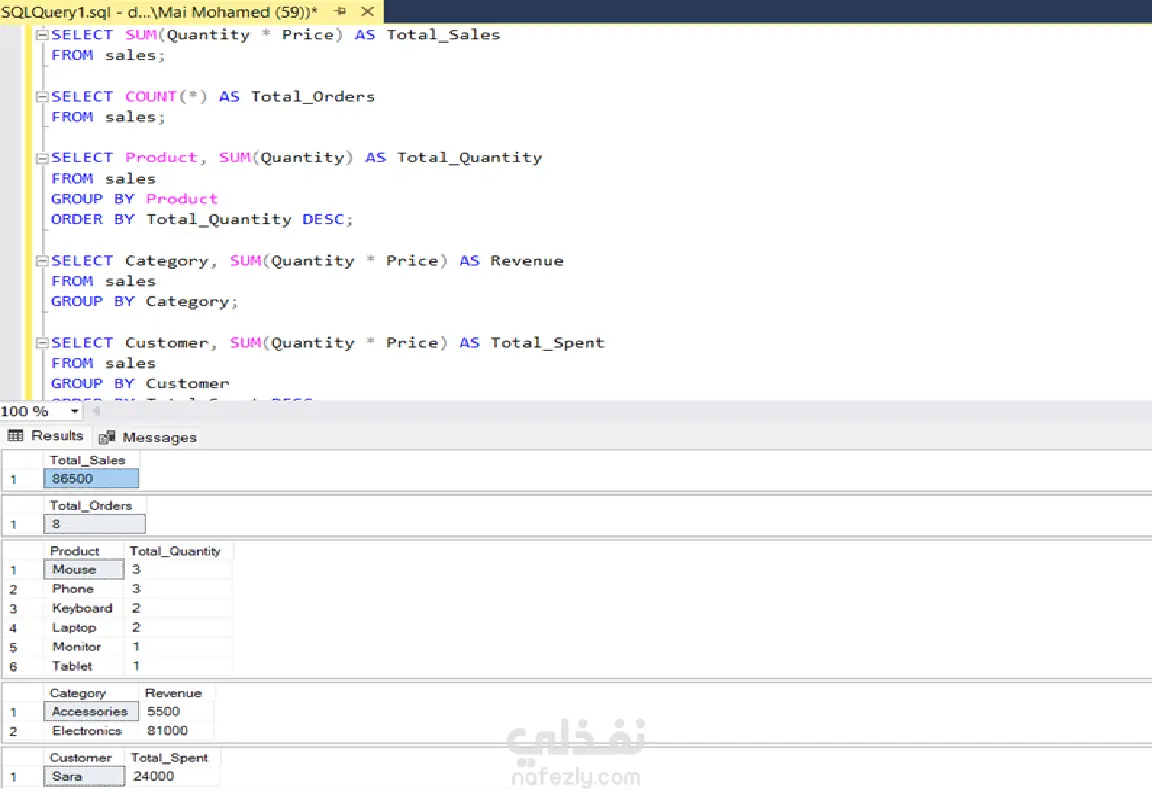
Task: Open the 100 % zoom dropdown
Action: [74, 412]
